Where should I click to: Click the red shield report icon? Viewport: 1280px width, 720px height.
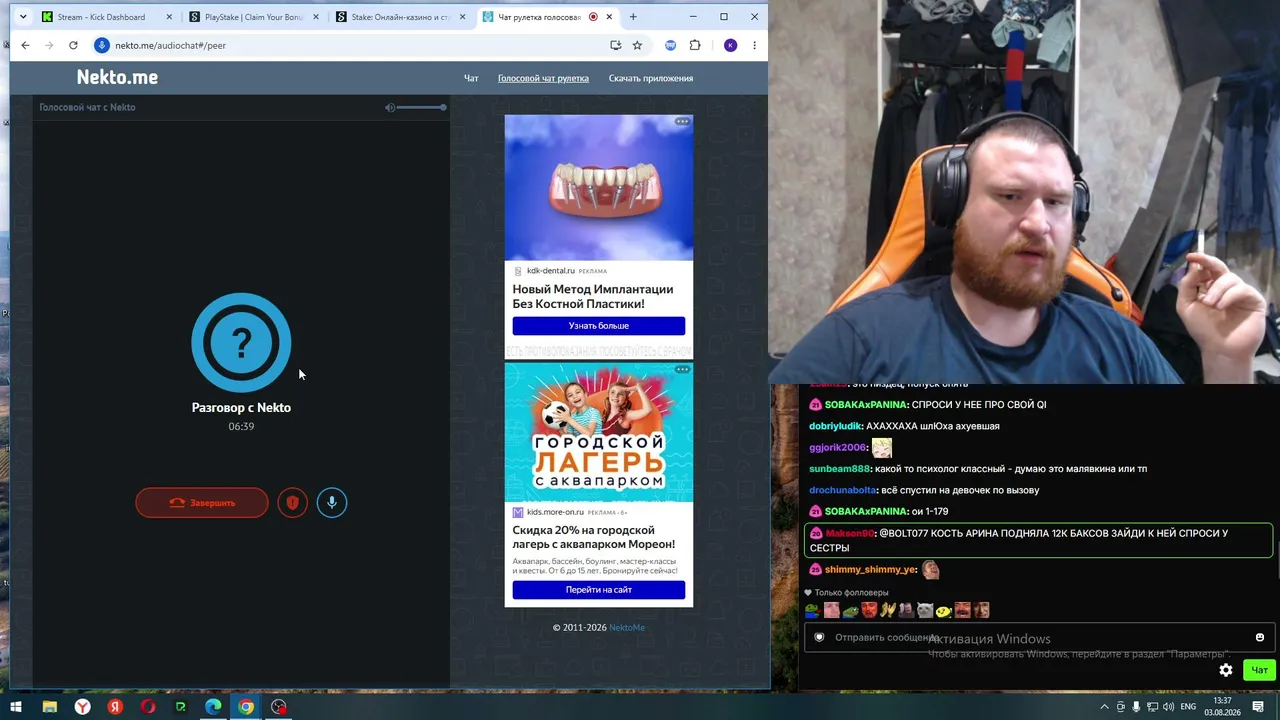point(292,503)
